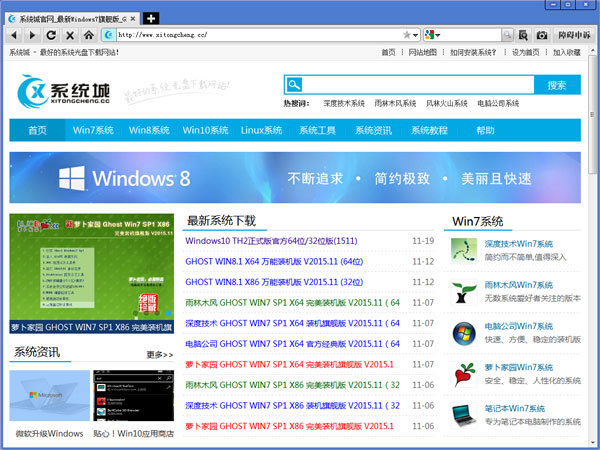This screenshot has width=600, height=450.
Task: Click the 搜索 button
Action: point(557,85)
